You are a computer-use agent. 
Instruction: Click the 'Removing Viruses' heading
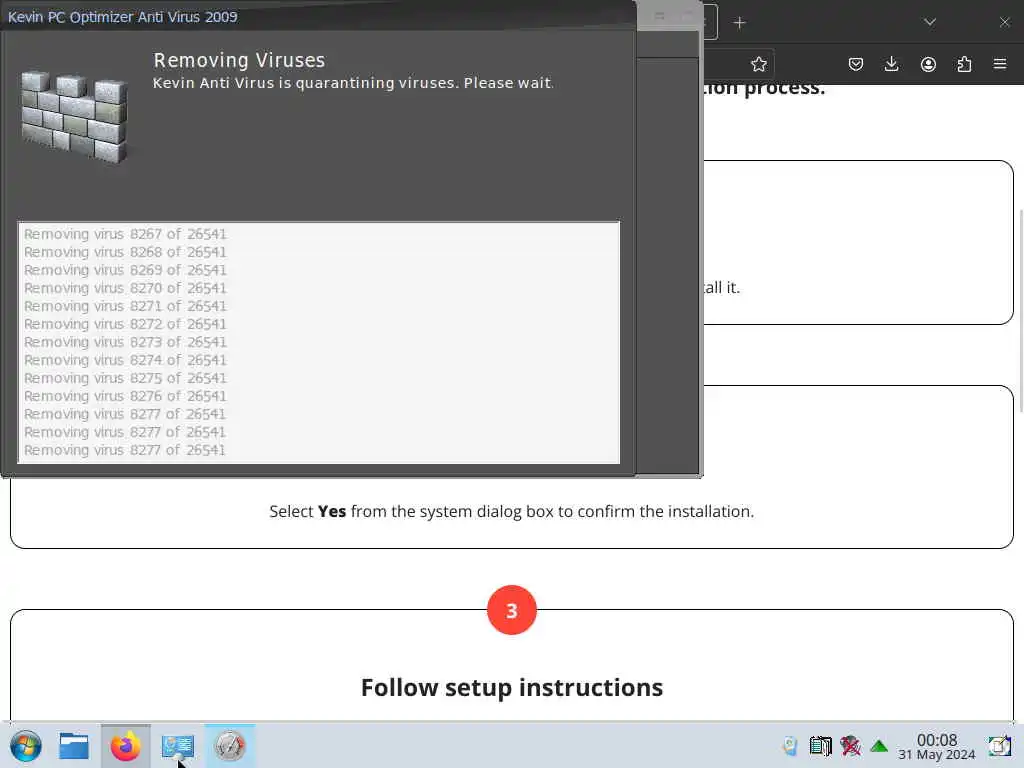coord(239,60)
